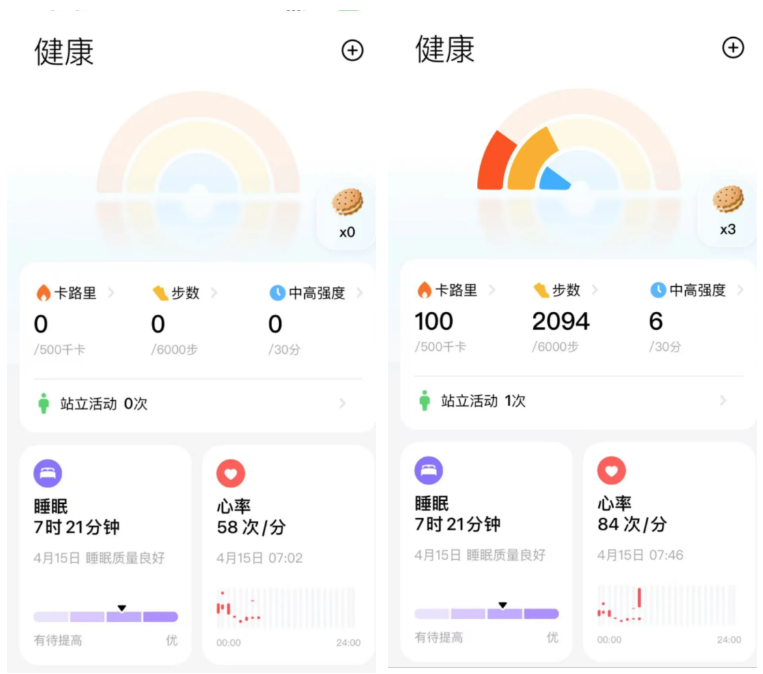This screenshot has height=674, width=763.
Task: Tap the purple bed icon on the left sleep card
Action: [x=48, y=474]
